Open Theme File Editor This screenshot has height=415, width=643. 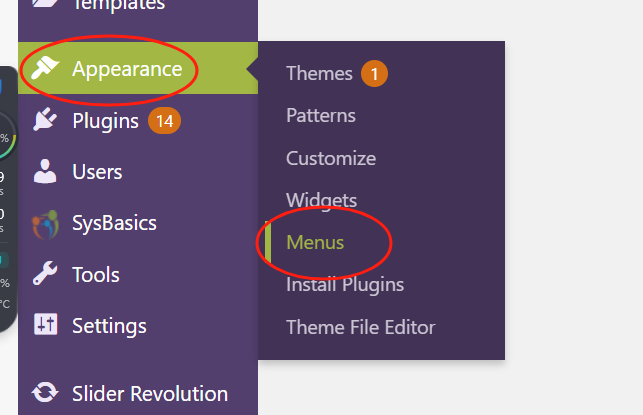point(361,327)
